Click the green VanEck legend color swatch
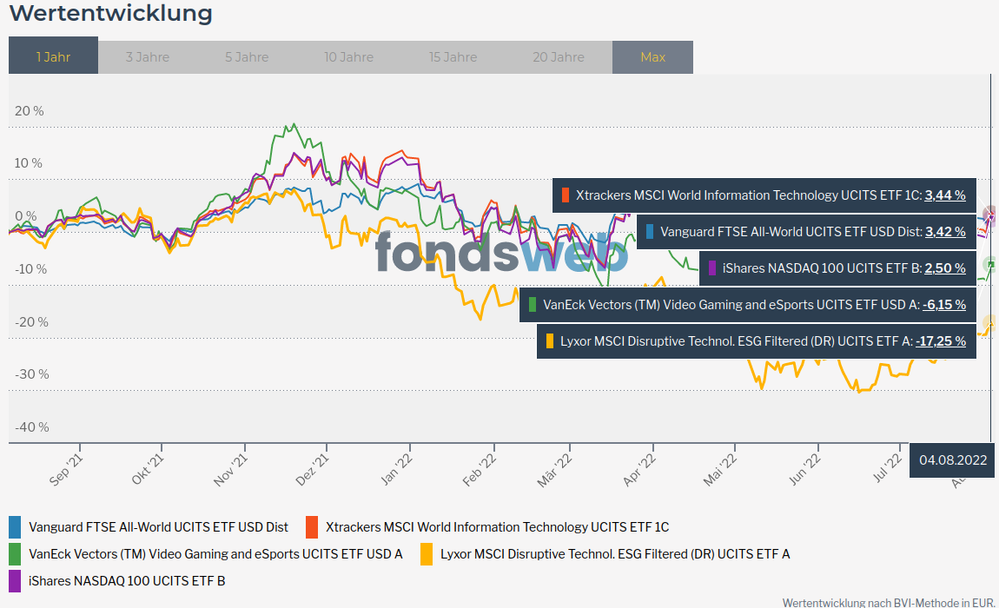The image size is (999, 608). click(x=15, y=553)
